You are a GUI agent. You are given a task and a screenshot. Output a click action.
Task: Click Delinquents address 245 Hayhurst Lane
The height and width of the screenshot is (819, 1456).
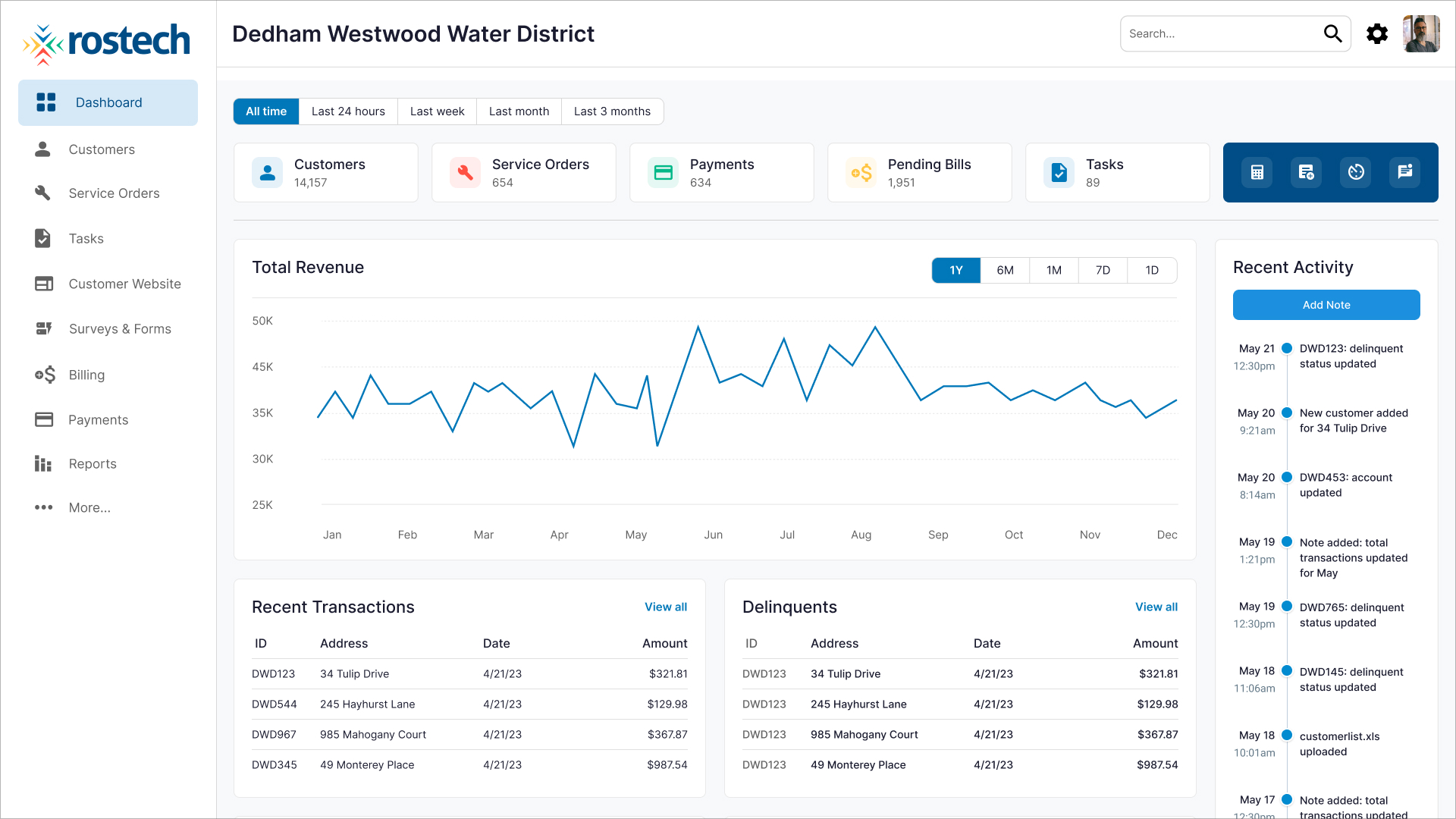(858, 704)
